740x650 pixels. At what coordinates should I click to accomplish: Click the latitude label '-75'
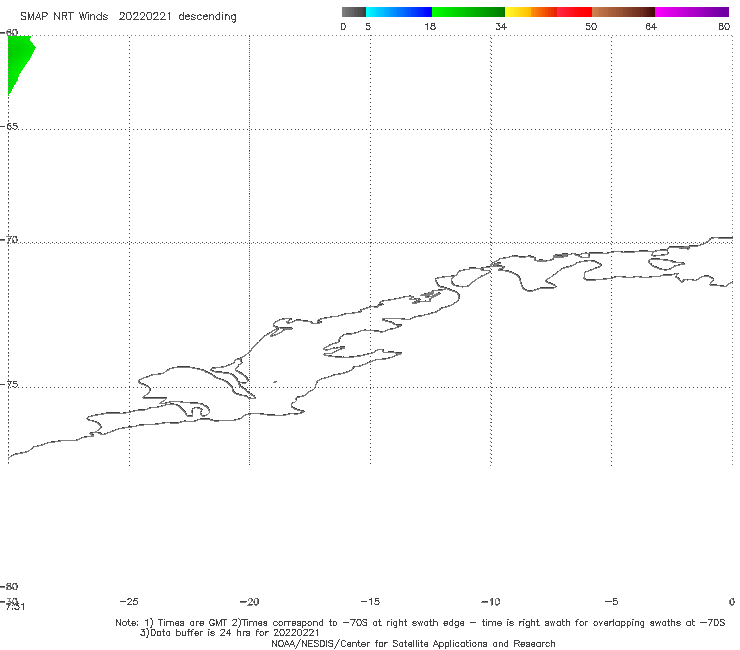click(x=9, y=384)
